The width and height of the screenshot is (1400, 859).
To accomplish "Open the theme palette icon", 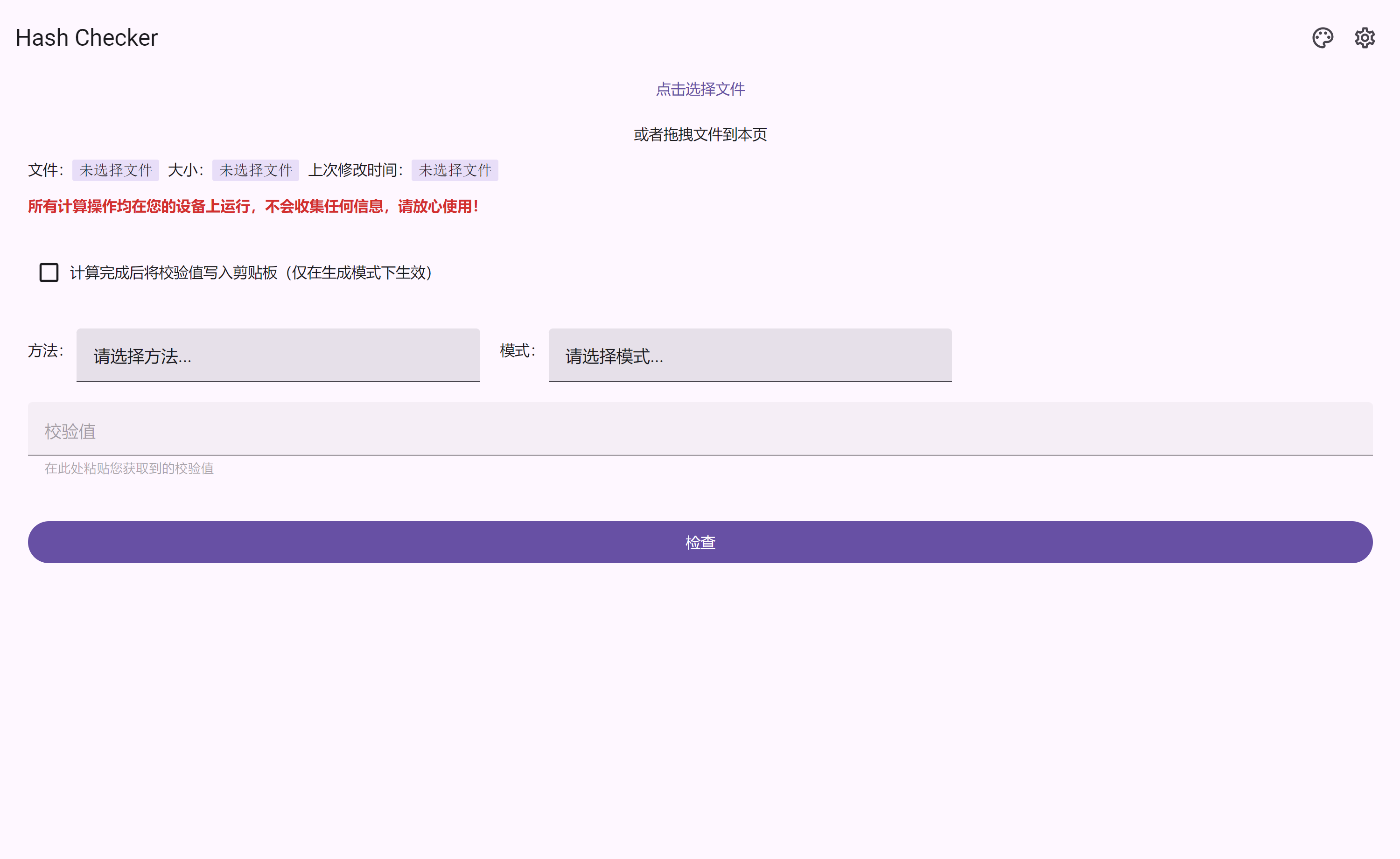I will coord(1322,38).
